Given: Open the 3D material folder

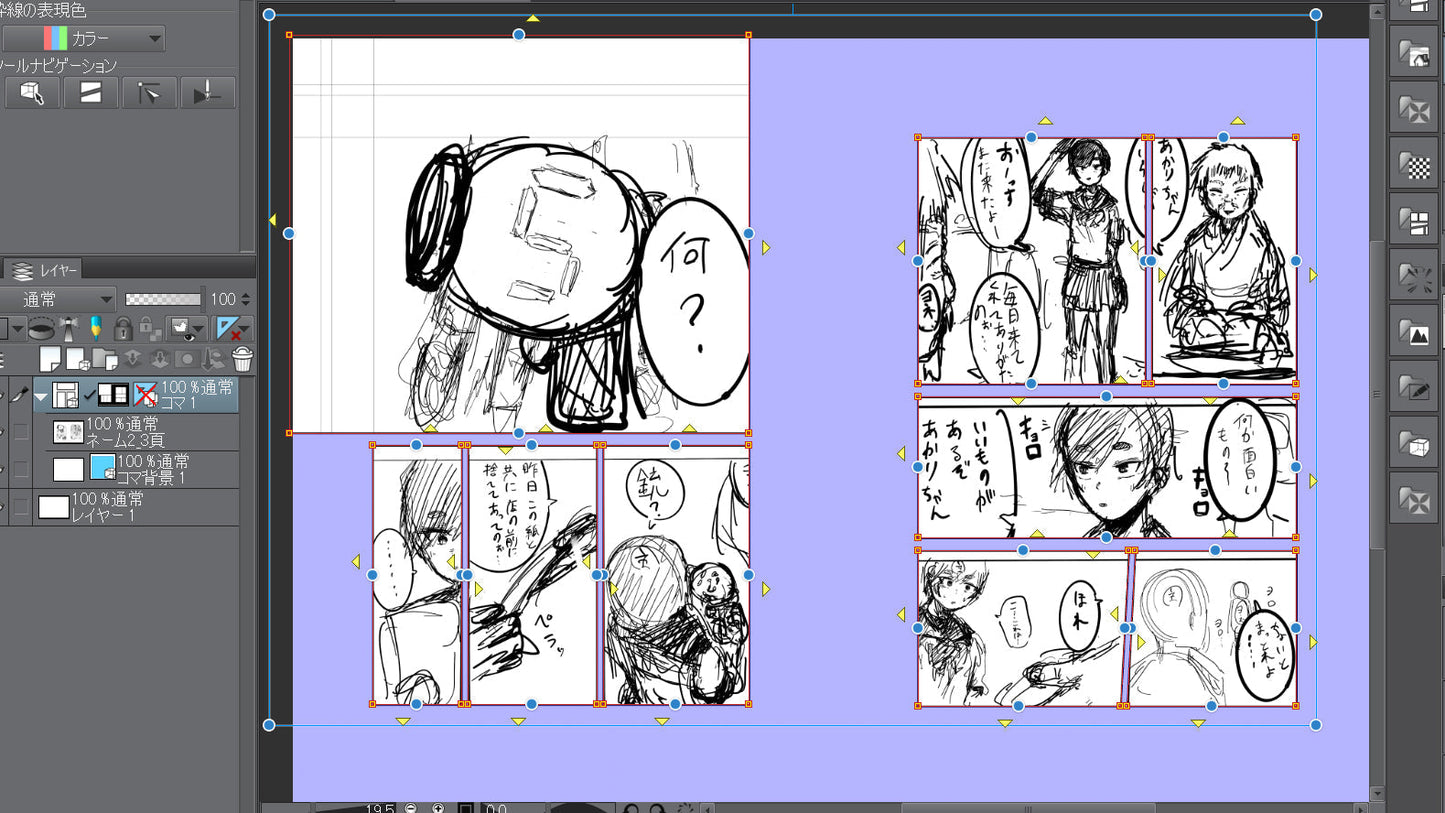Looking at the screenshot, I should click(1414, 446).
